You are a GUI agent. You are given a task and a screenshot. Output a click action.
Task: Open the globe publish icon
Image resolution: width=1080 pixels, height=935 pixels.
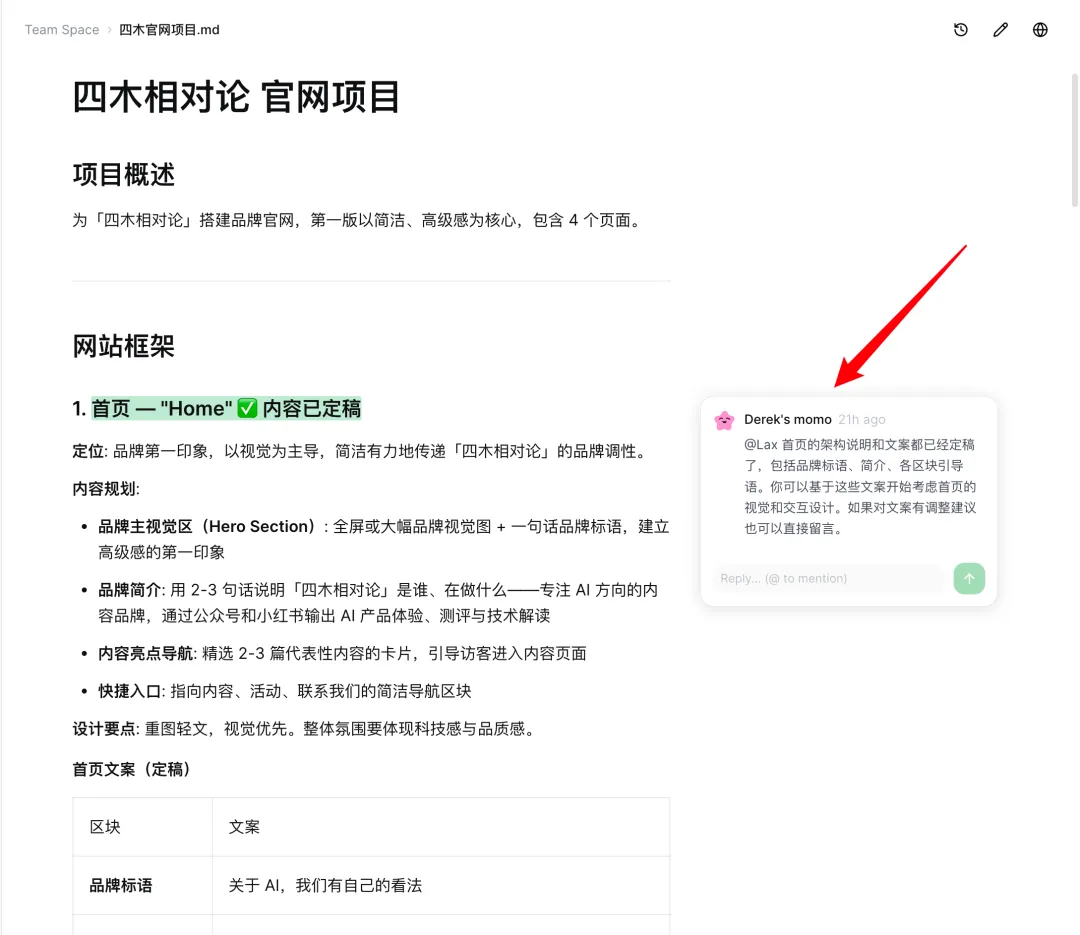(x=1041, y=30)
